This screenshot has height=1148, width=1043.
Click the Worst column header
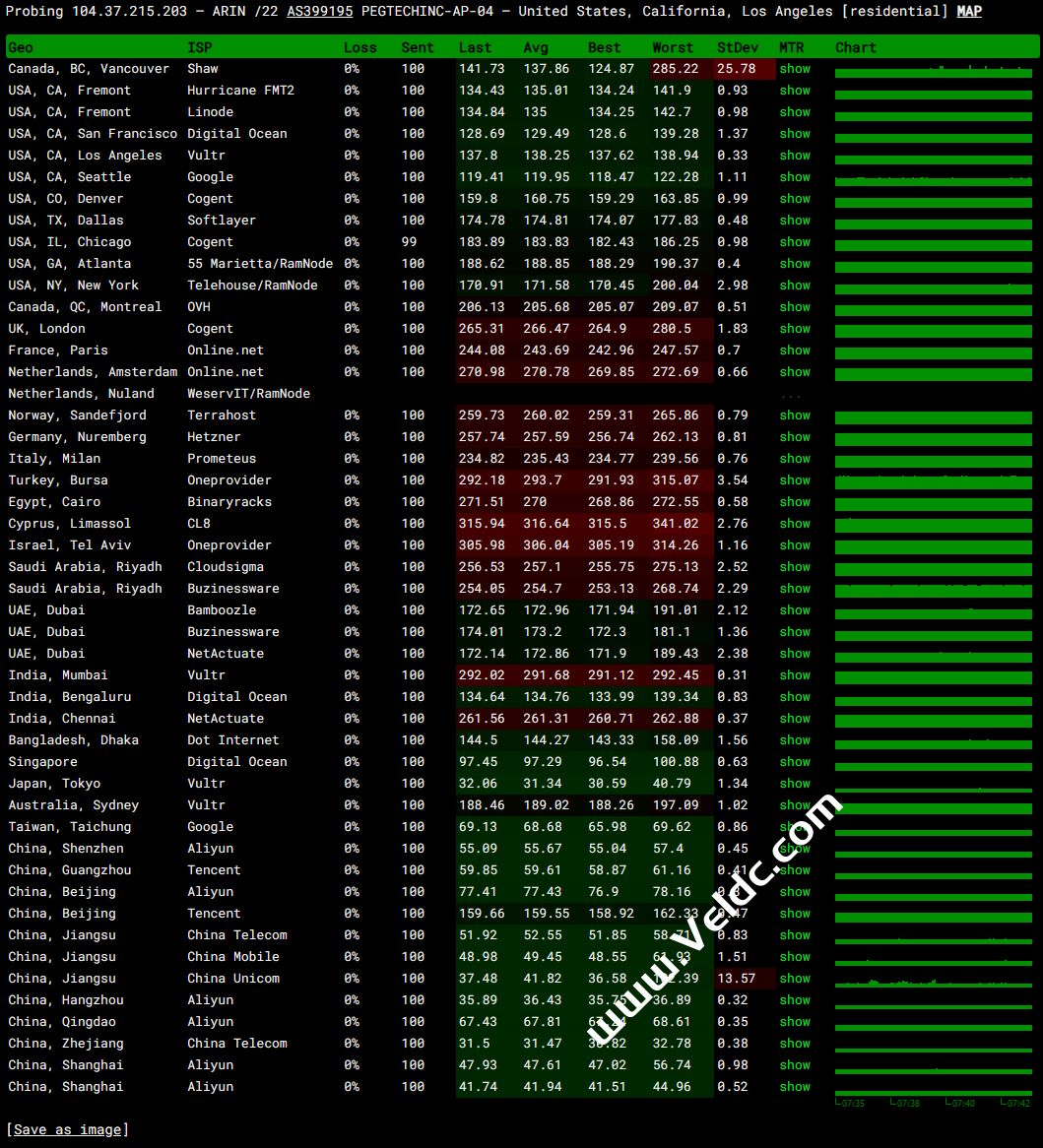pyautogui.click(x=673, y=47)
